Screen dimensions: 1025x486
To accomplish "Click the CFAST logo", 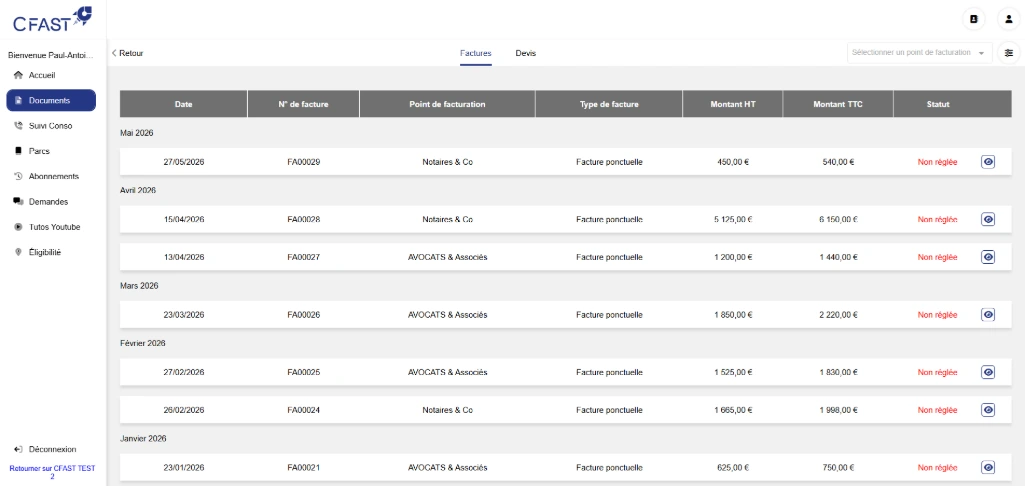I will [52, 19].
